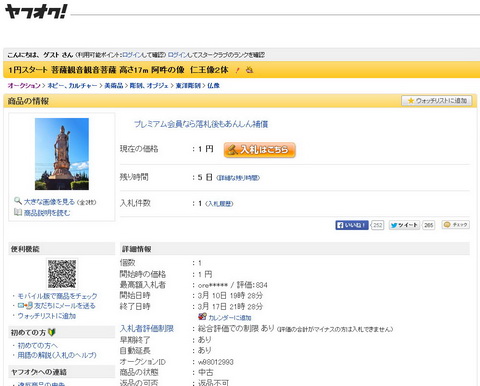480x386 pixels.
Task: Click the チェック button
Action: tap(456, 225)
